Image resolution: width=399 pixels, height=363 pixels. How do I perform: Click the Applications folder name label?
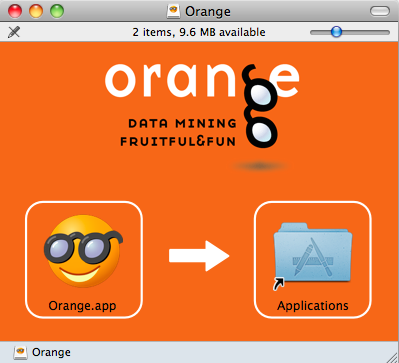[313, 306]
